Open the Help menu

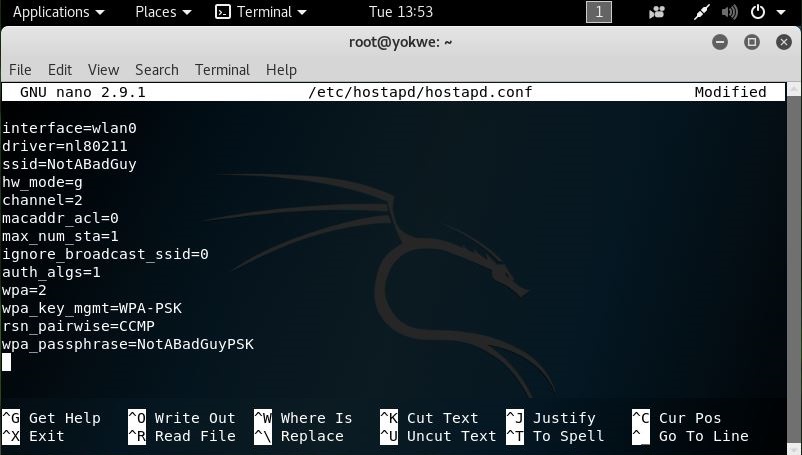point(281,70)
